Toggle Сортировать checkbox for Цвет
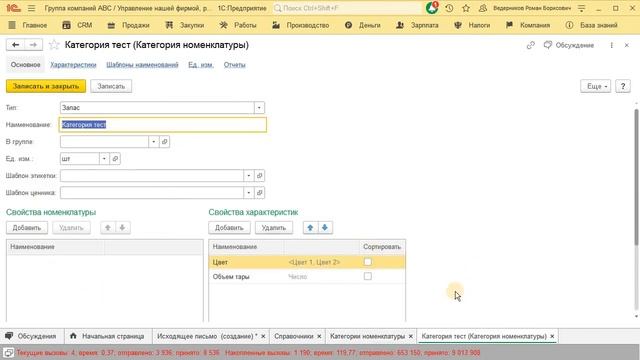 [368, 262]
